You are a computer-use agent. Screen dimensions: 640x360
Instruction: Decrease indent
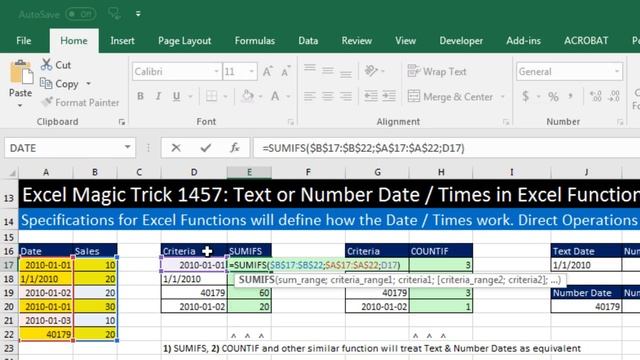[371, 96]
